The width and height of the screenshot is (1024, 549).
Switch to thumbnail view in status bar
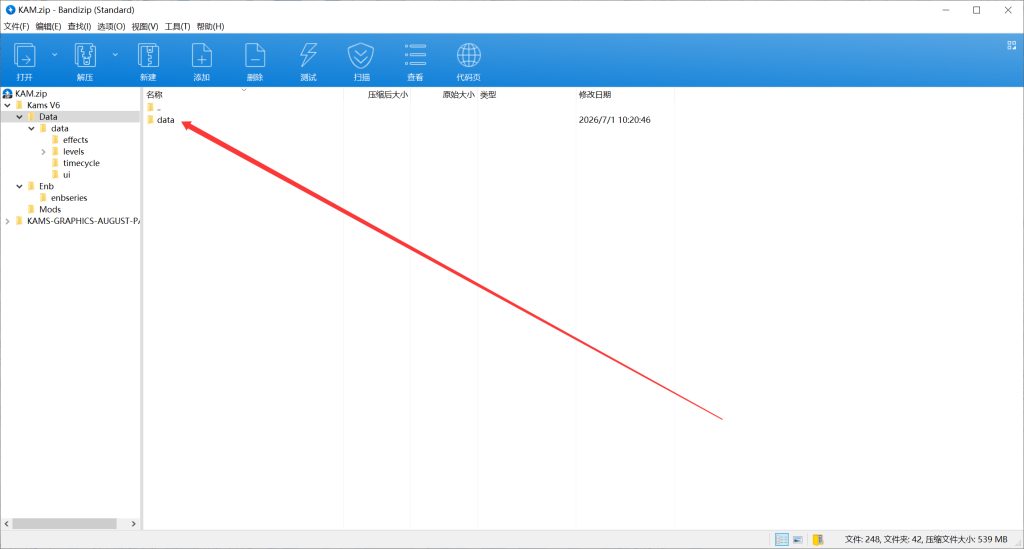click(x=797, y=539)
